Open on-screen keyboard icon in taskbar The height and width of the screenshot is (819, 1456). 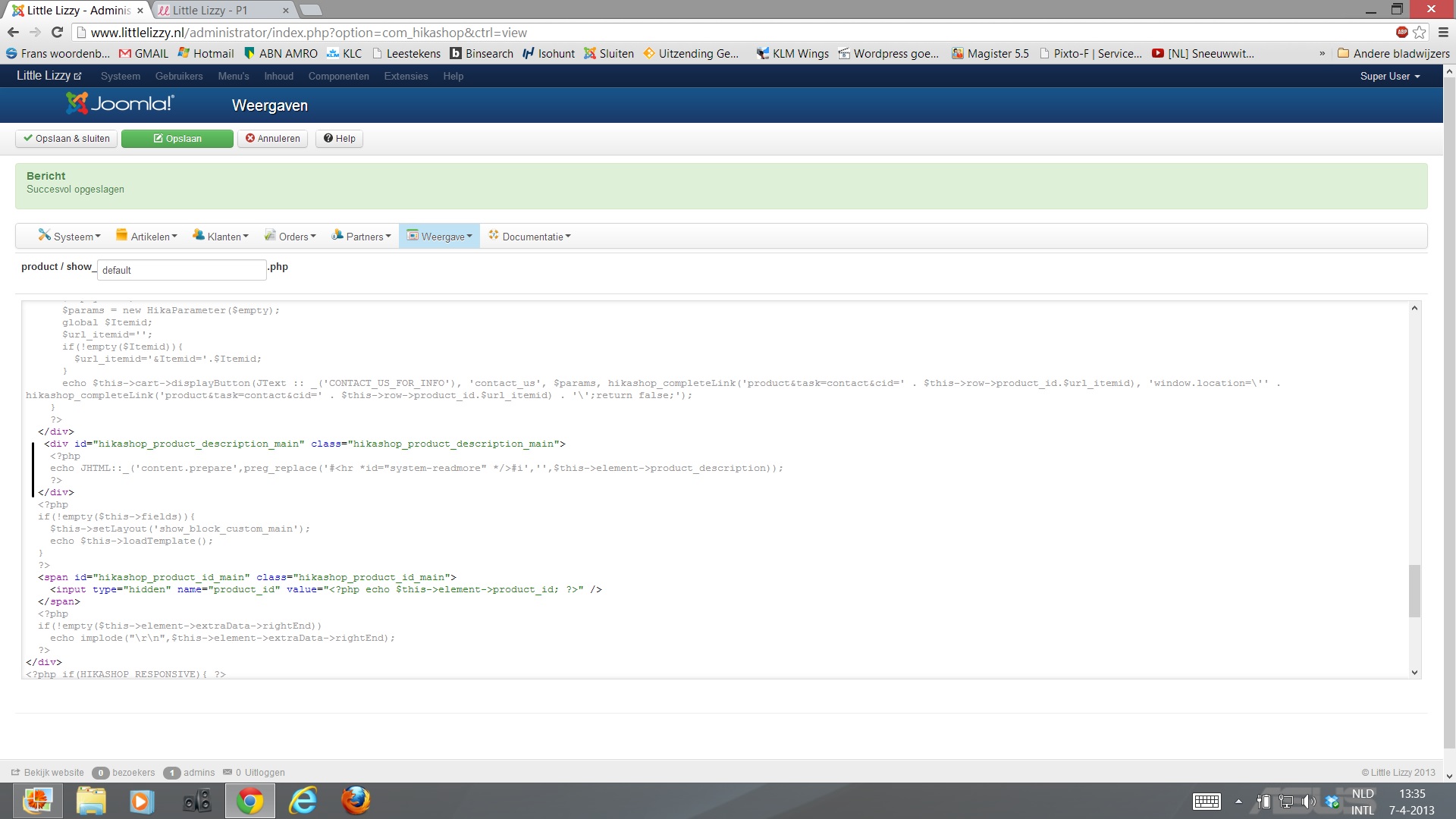coord(1206,802)
